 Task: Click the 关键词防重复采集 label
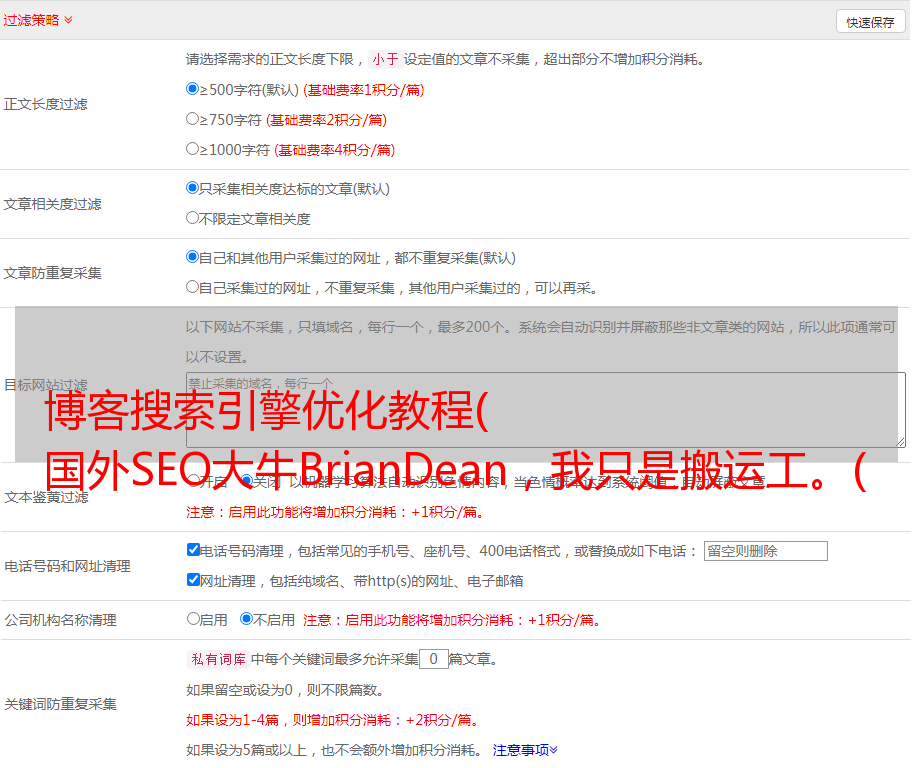pyautogui.click(x=60, y=704)
